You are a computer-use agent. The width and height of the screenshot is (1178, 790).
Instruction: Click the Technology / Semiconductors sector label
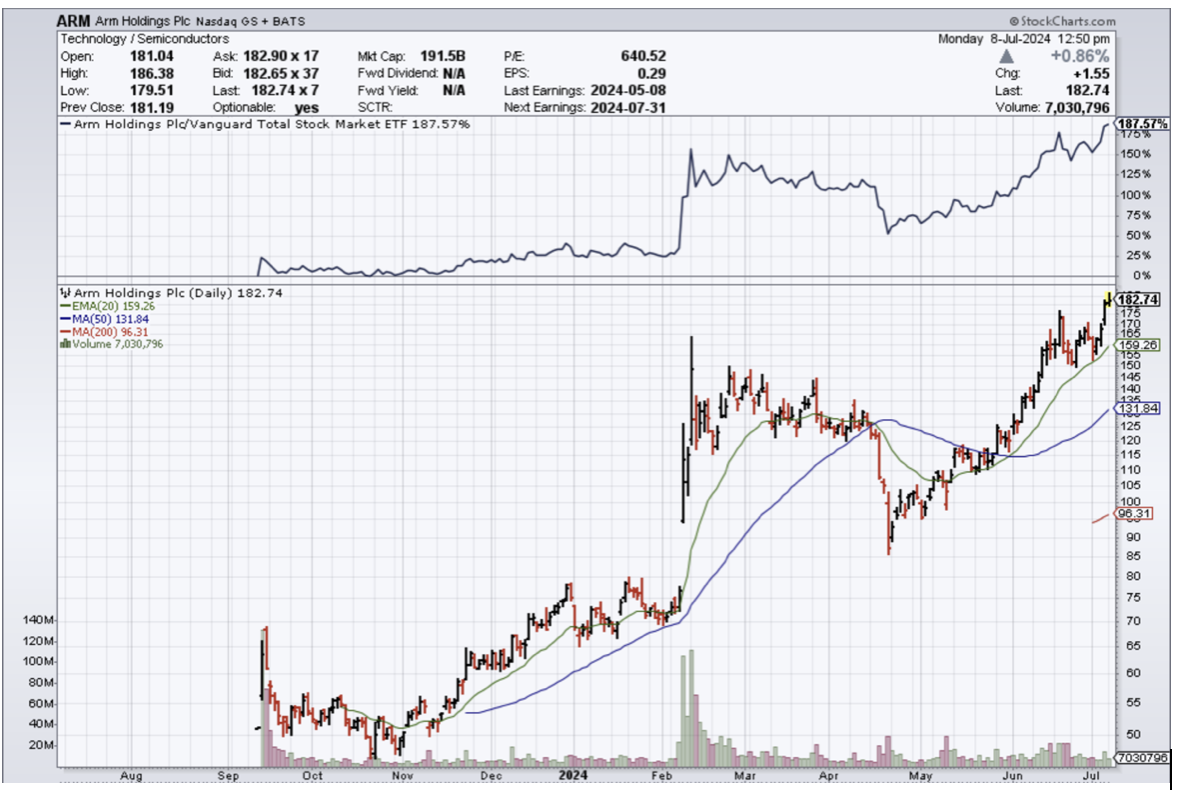(x=145, y=39)
